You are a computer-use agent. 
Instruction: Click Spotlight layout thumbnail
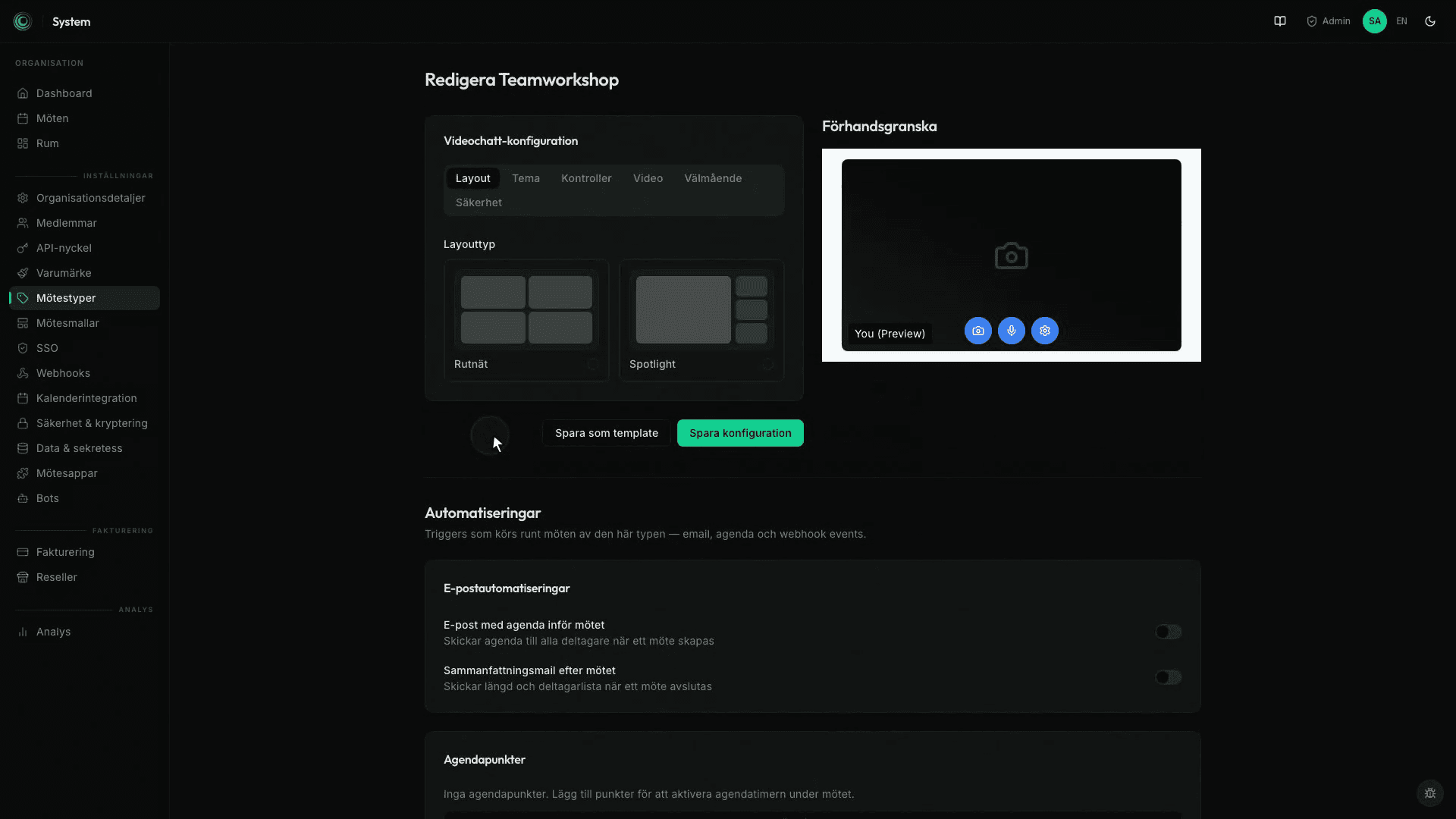pyautogui.click(x=701, y=309)
